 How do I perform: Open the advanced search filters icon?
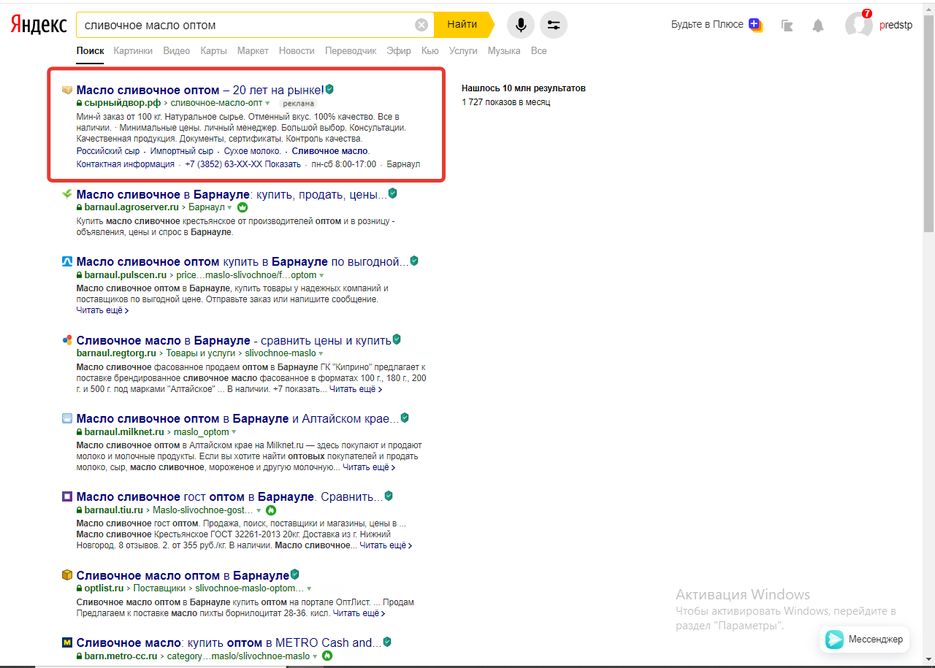point(553,25)
